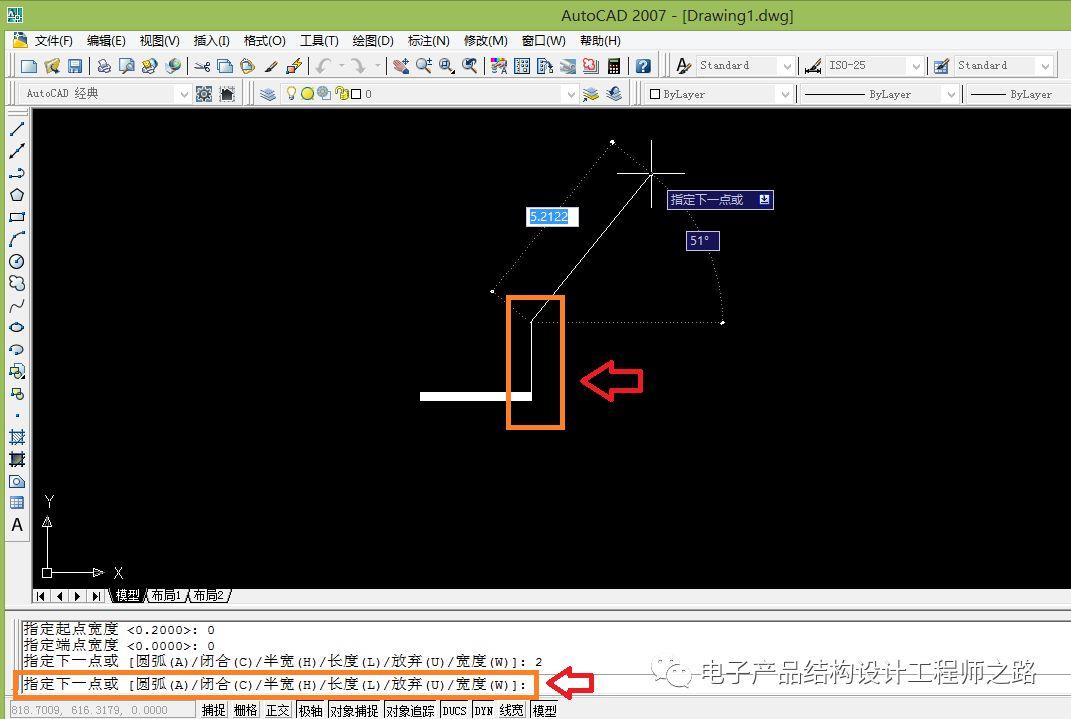
Task: Open the 绘图(D) menu
Action: point(373,40)
